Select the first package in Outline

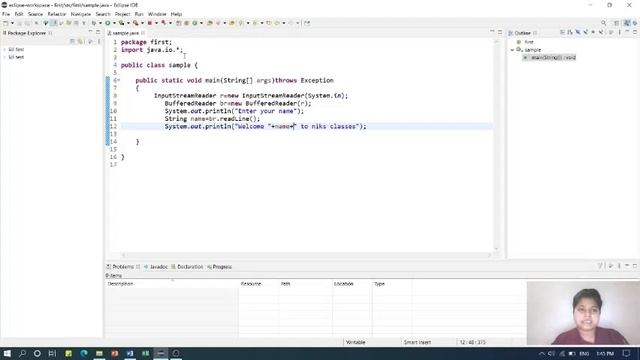coord(529,42)
